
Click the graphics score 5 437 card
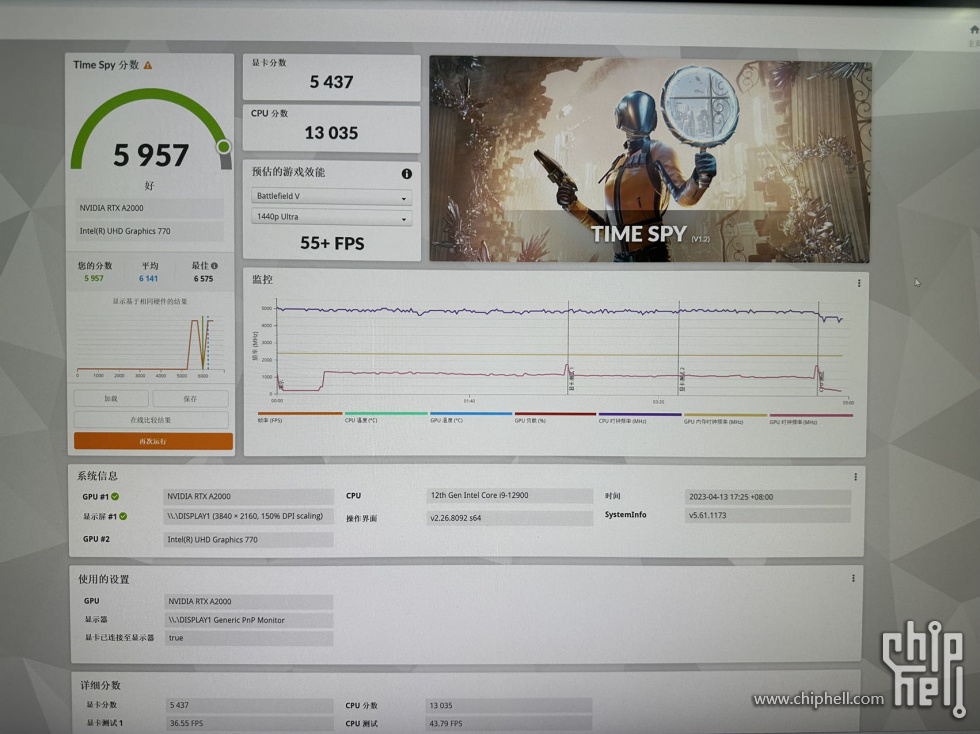pos(331,77)
